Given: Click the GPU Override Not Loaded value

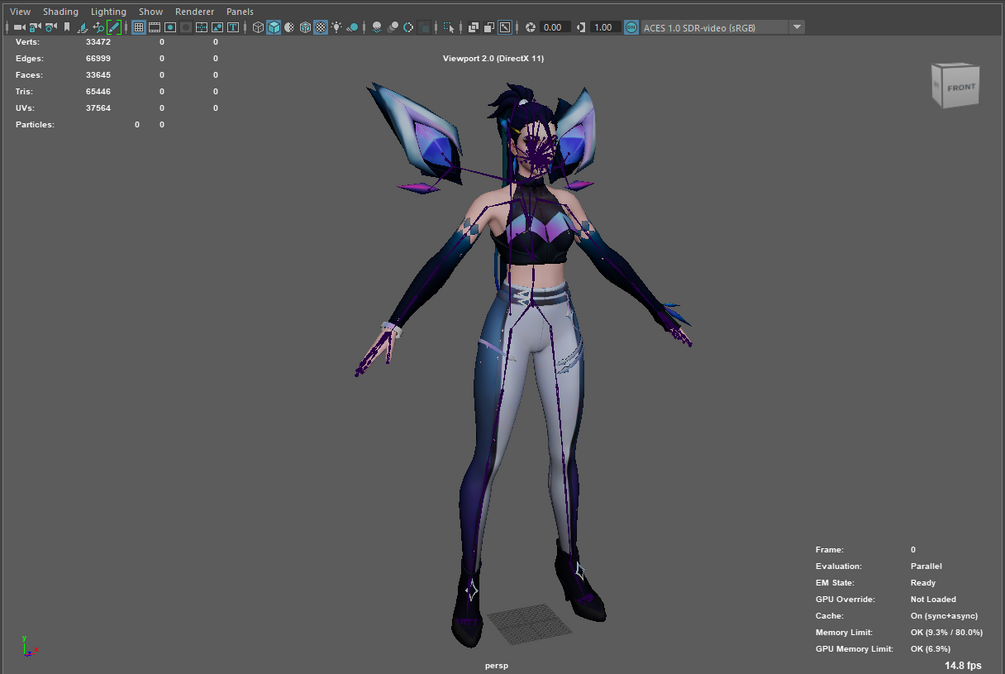Looking at the screenshot, I should click(x=933, y=600).
